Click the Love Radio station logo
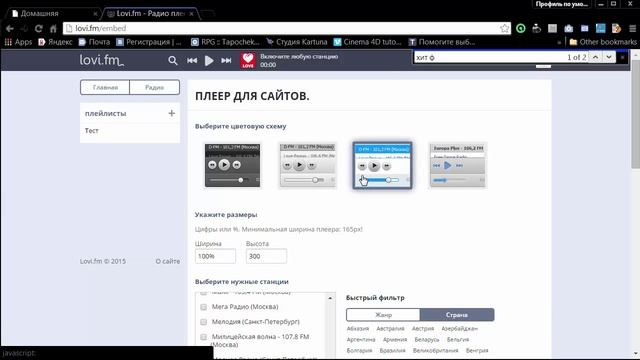 (x=248, y=60)
